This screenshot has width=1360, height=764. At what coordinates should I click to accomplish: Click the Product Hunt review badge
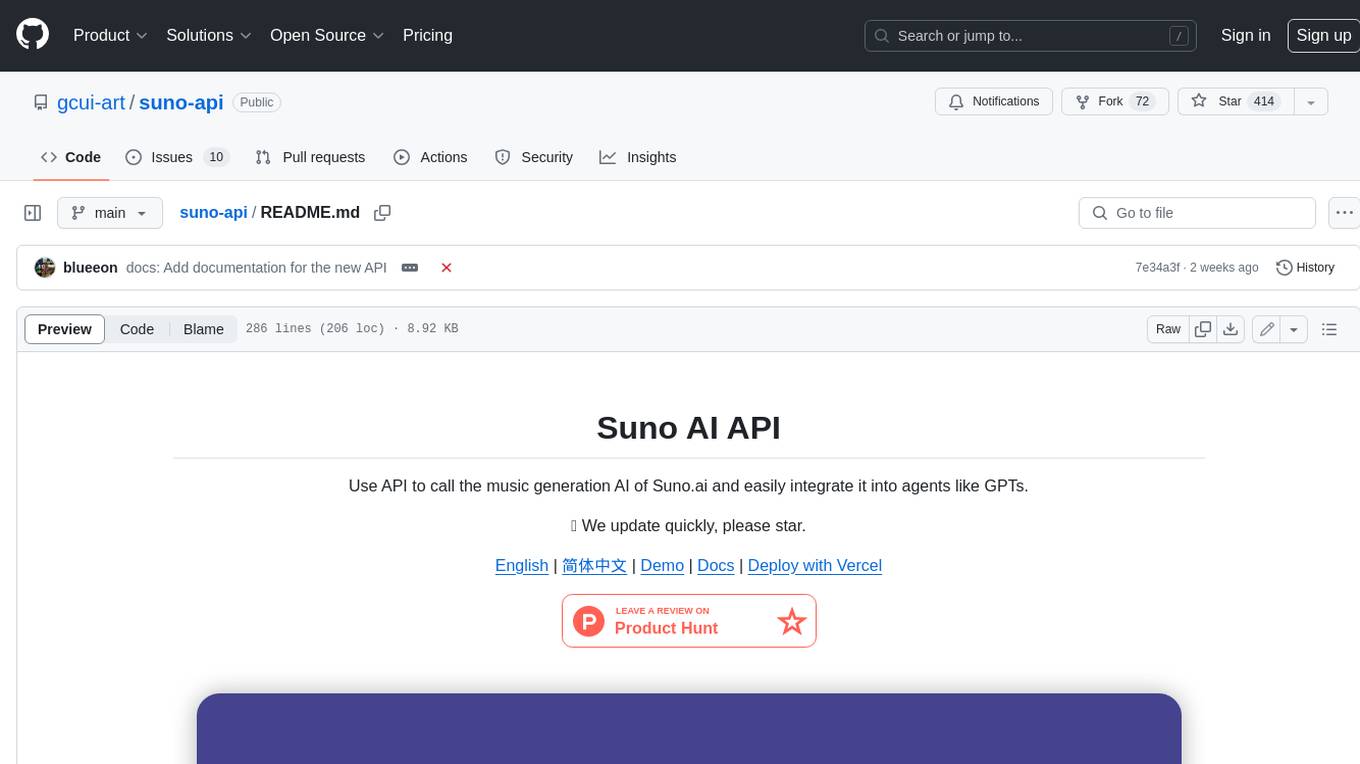tap(689, 621)
